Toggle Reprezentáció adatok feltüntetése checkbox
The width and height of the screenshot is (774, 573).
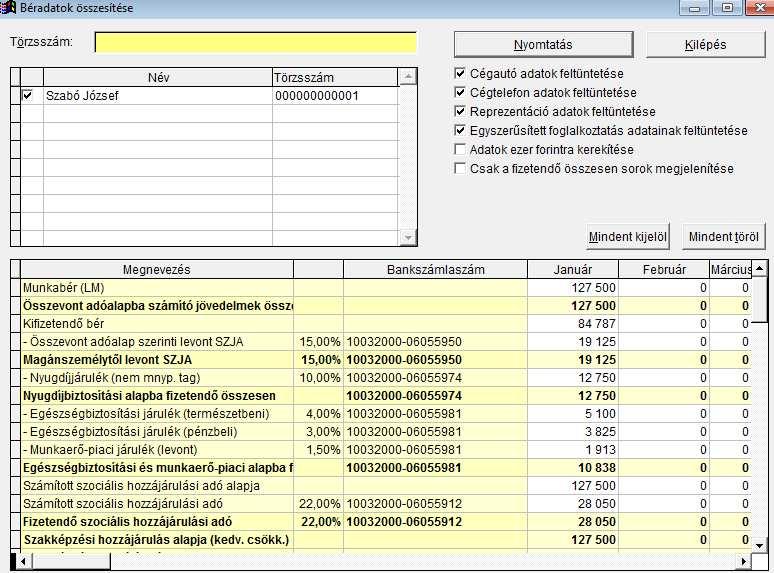[460, 112]
